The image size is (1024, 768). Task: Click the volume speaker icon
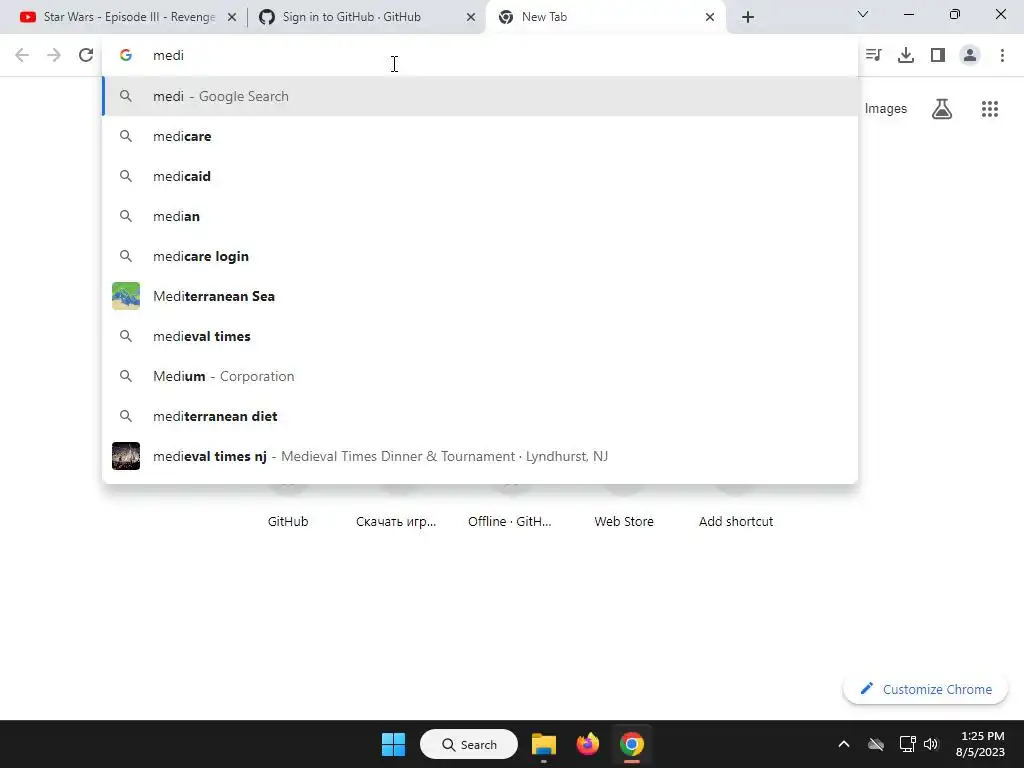click(x=931, y=744)
